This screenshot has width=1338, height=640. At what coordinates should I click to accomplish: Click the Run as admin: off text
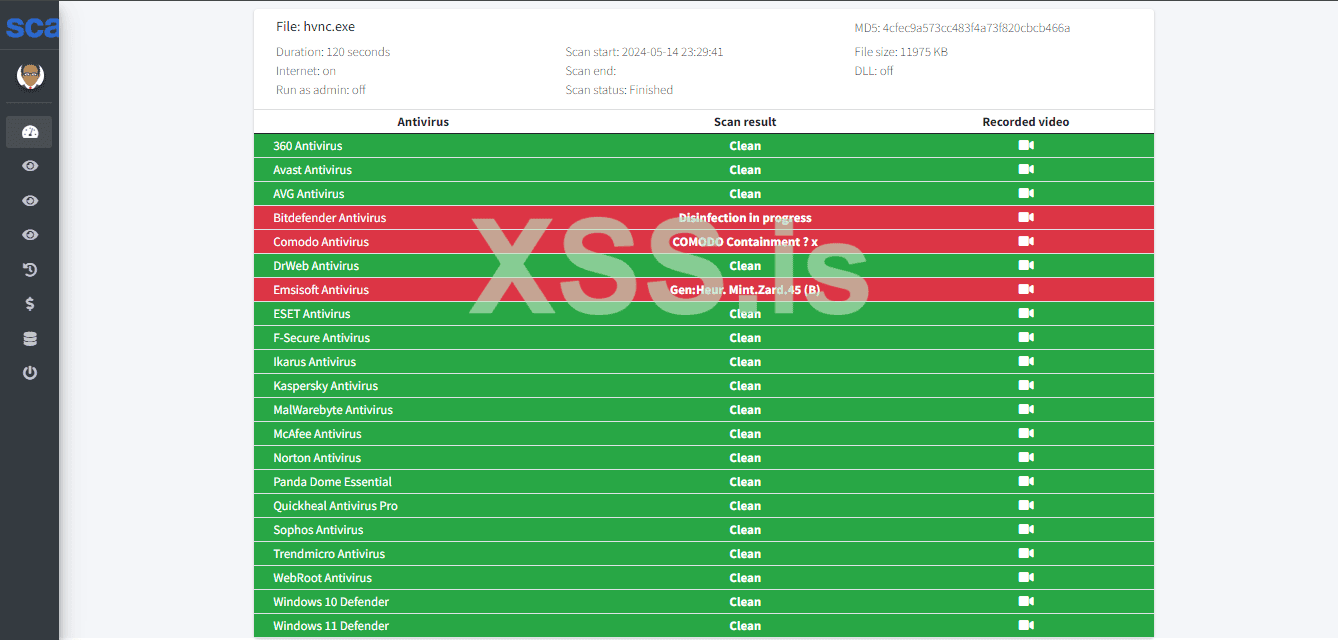[x=321, y=90]
